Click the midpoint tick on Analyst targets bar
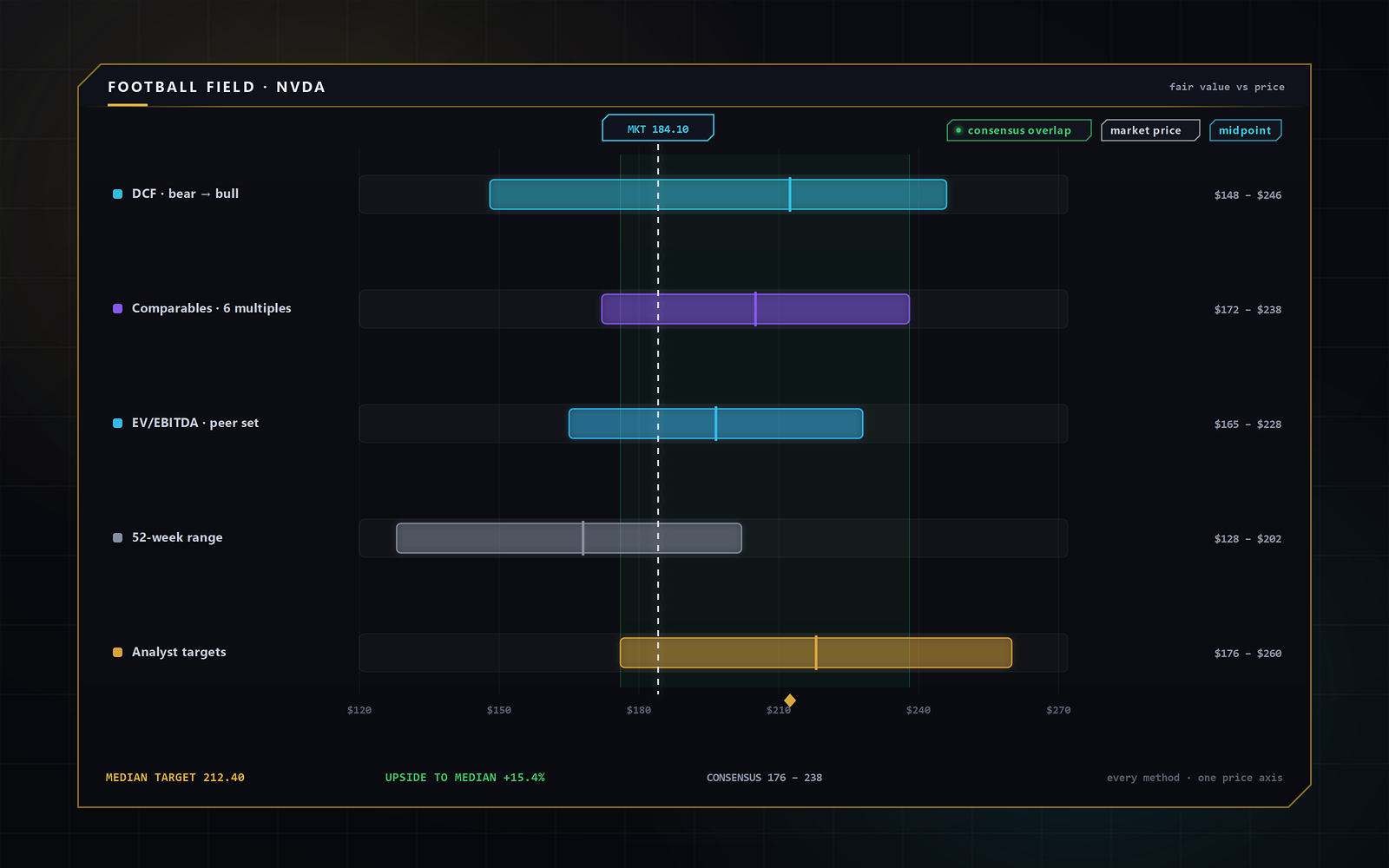This screenshot has height=868, width=1389. point(816,653)
